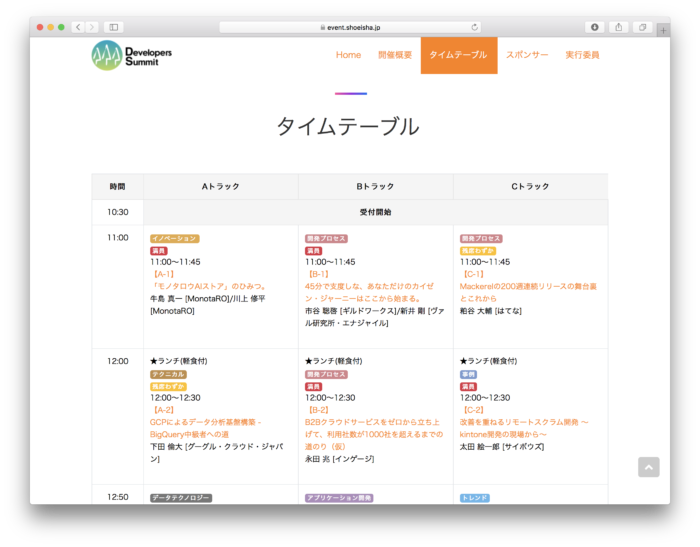Click the 残席わずか badge on C-1
The height and width of the screenshot is (547, 700).
(x=478, y=251)
